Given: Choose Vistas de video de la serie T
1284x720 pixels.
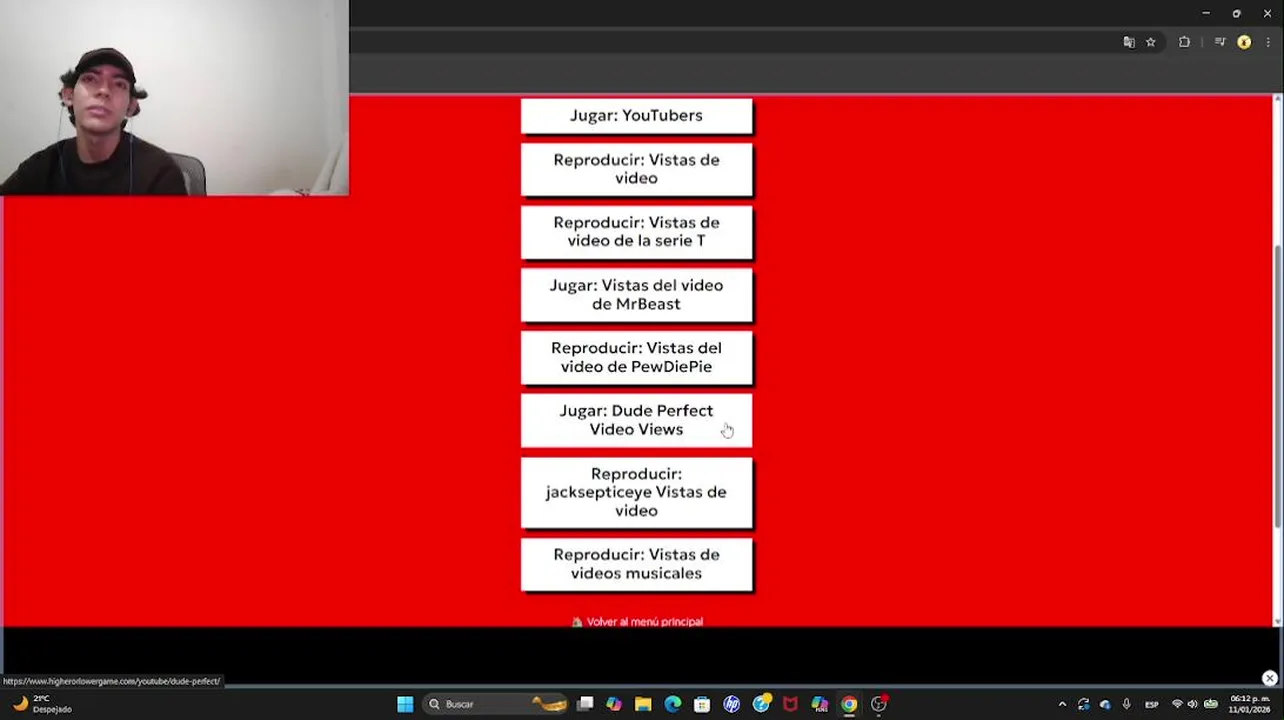Looking at the screenshot, I should 636,232.
